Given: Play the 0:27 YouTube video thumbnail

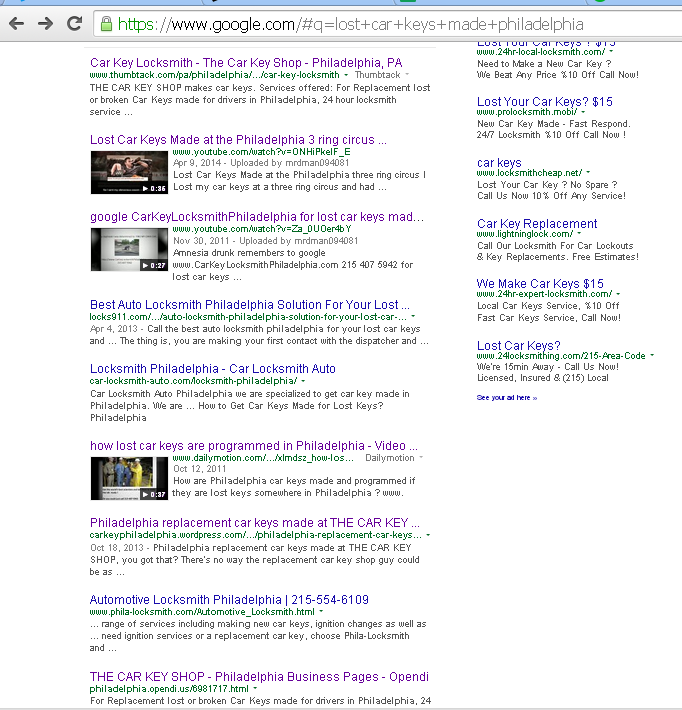Looking at the screenshot, I should click(x=129, y=249).
